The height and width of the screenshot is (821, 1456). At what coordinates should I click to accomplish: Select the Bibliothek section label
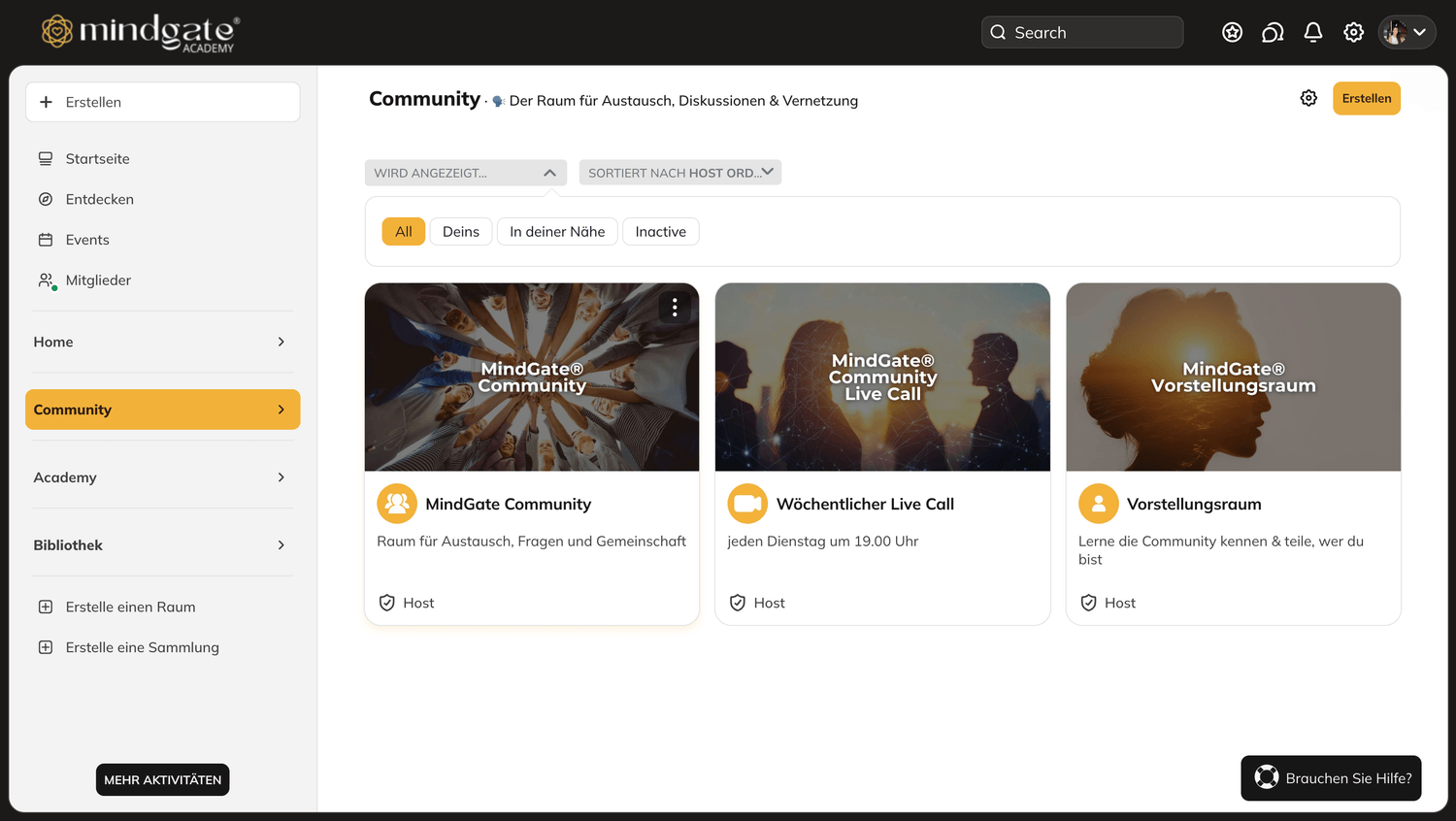pyautogui.click(x=68, y=545)
